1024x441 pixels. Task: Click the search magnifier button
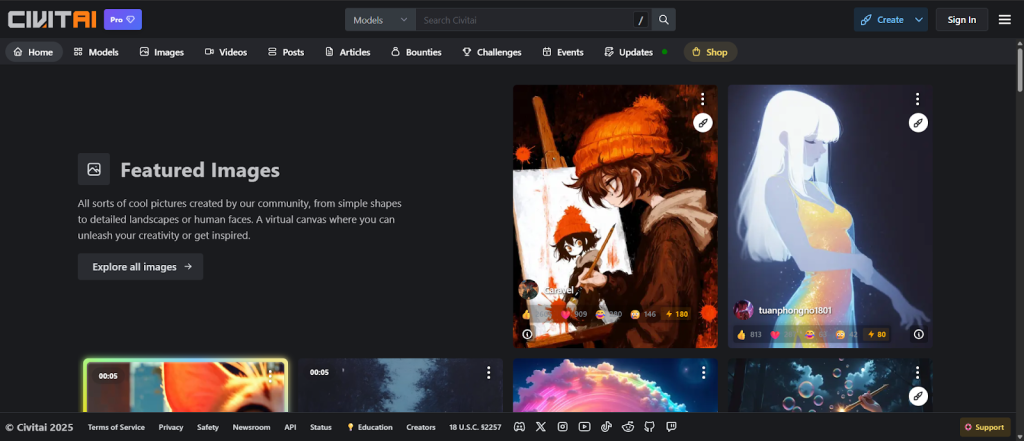[x=664, y=20]
